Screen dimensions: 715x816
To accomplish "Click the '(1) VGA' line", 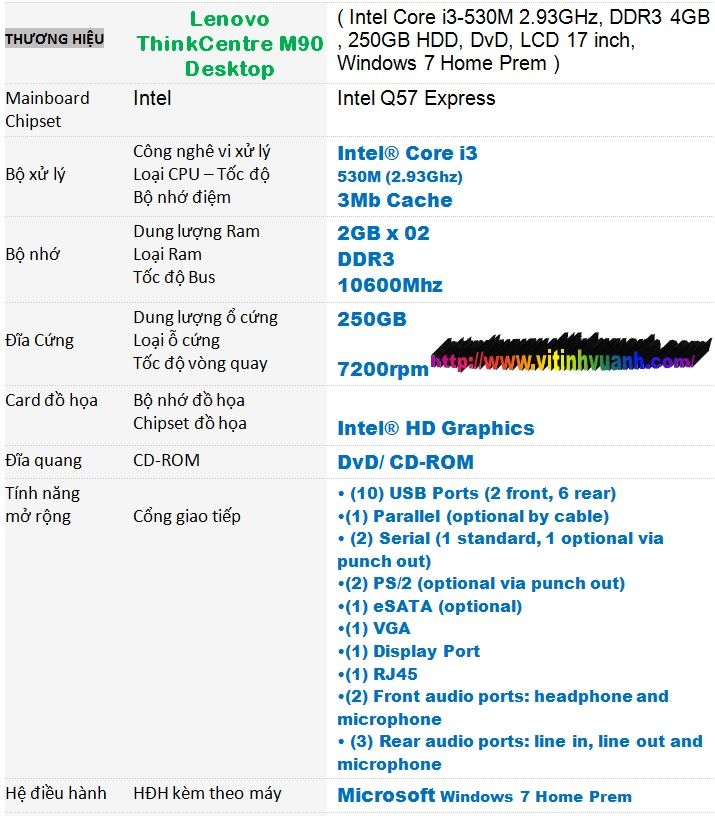I will [374, 629].
